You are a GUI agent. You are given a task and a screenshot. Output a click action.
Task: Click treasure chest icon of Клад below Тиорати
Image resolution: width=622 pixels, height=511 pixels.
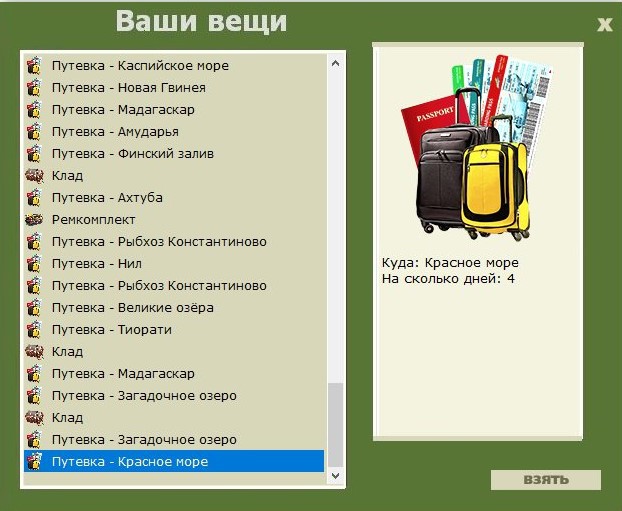coord(34,352)
